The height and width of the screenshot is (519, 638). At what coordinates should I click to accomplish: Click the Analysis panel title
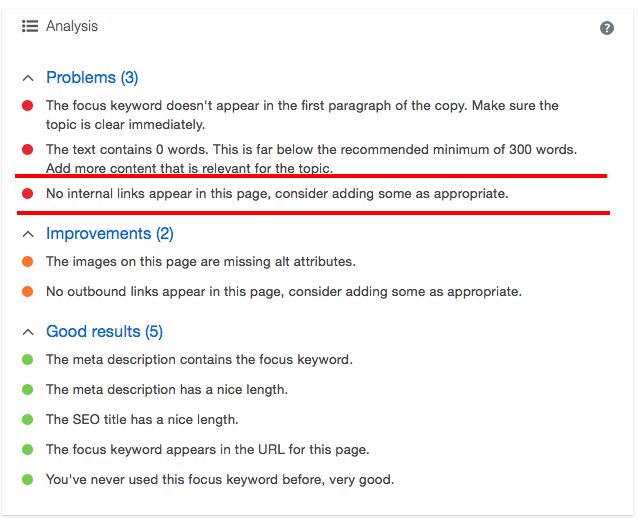tap(72, 27)
